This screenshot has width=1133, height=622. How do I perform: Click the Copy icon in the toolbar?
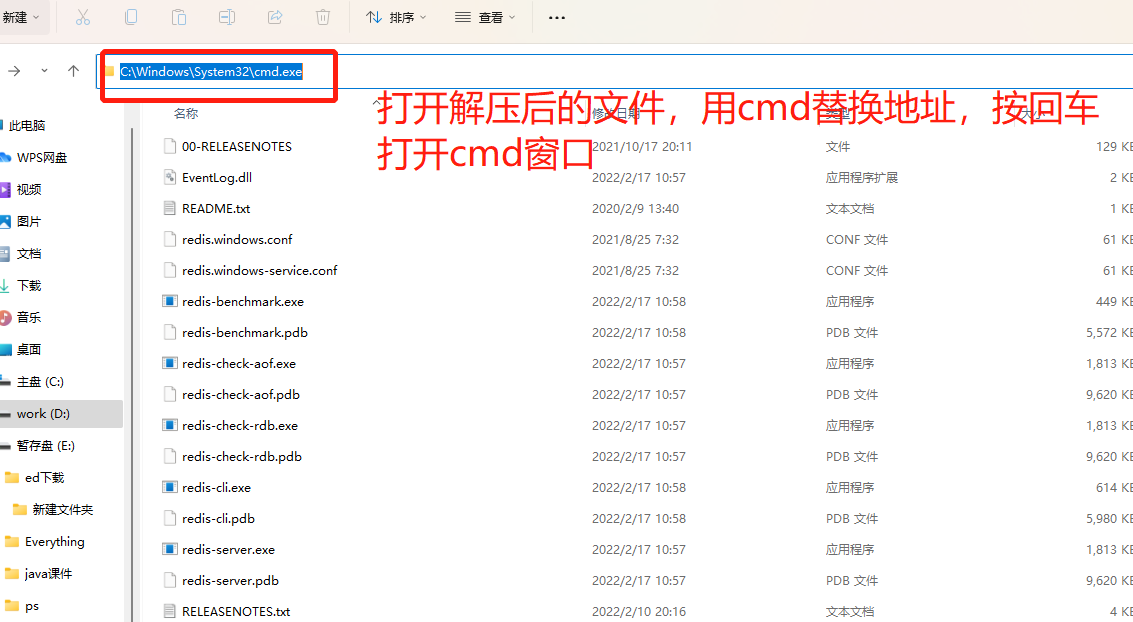point(131,17)
